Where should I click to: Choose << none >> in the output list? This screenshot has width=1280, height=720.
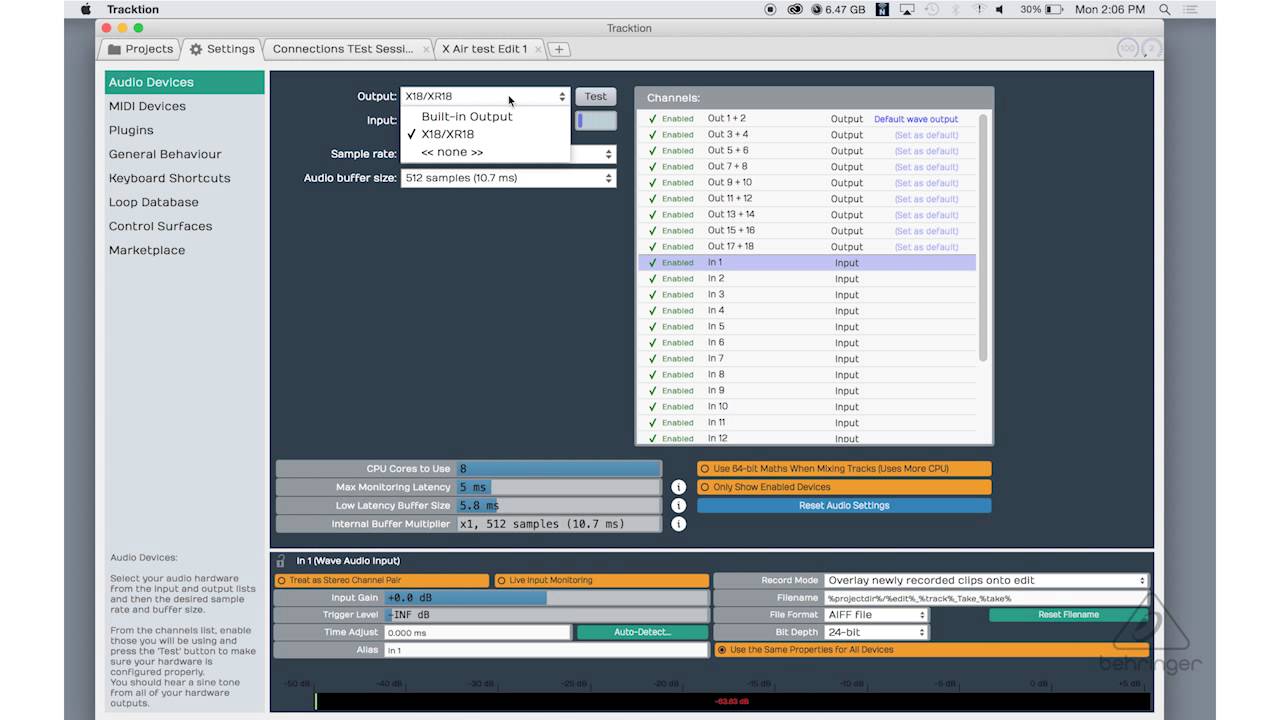click(x=452, y=152)
